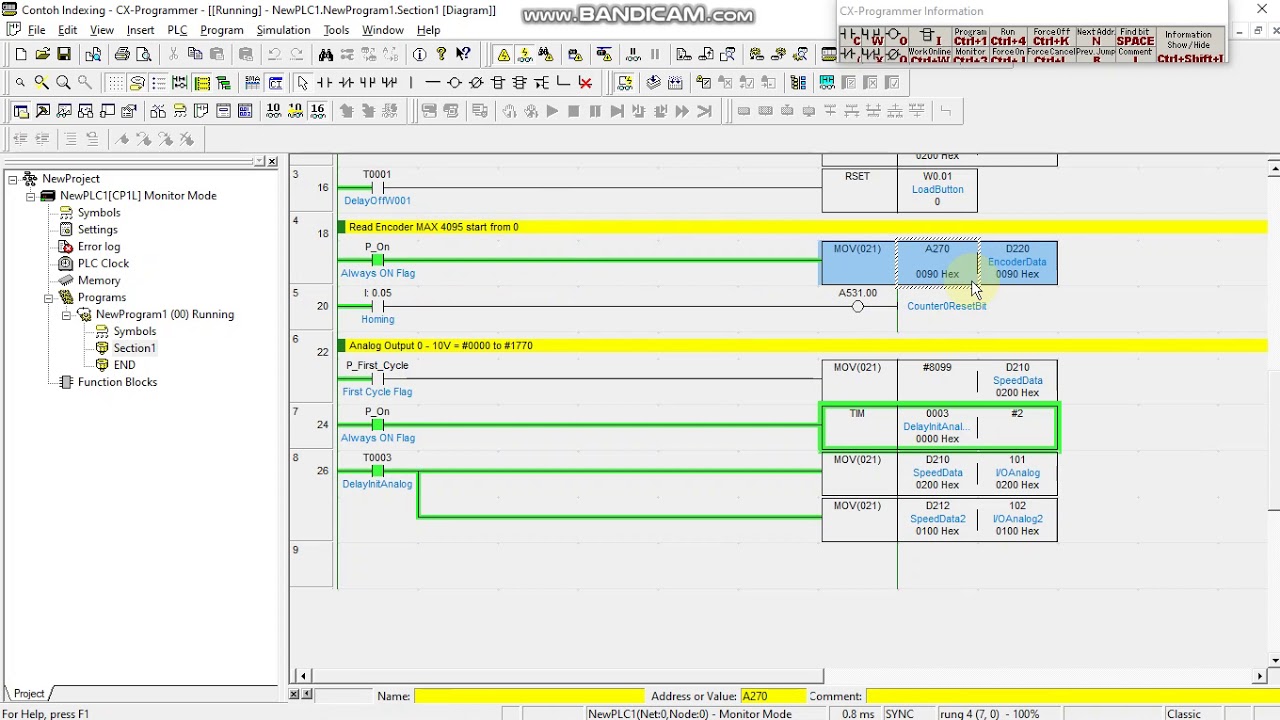This screenshot has width=1280, height=720.
Task: Click the red X delete line icon
Action: tap(585, 83)
